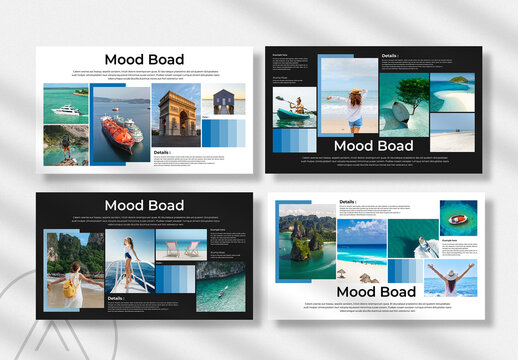Select the white sandbar with island photo
The image size is (518, 360).
pos(452,92)
